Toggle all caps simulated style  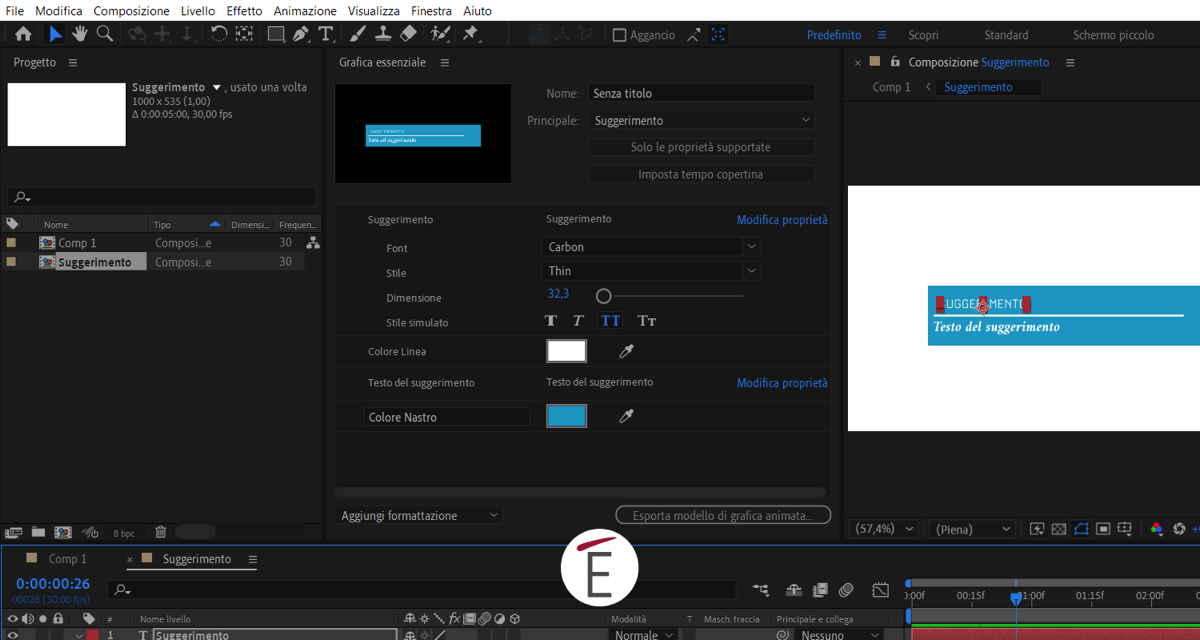610,321
